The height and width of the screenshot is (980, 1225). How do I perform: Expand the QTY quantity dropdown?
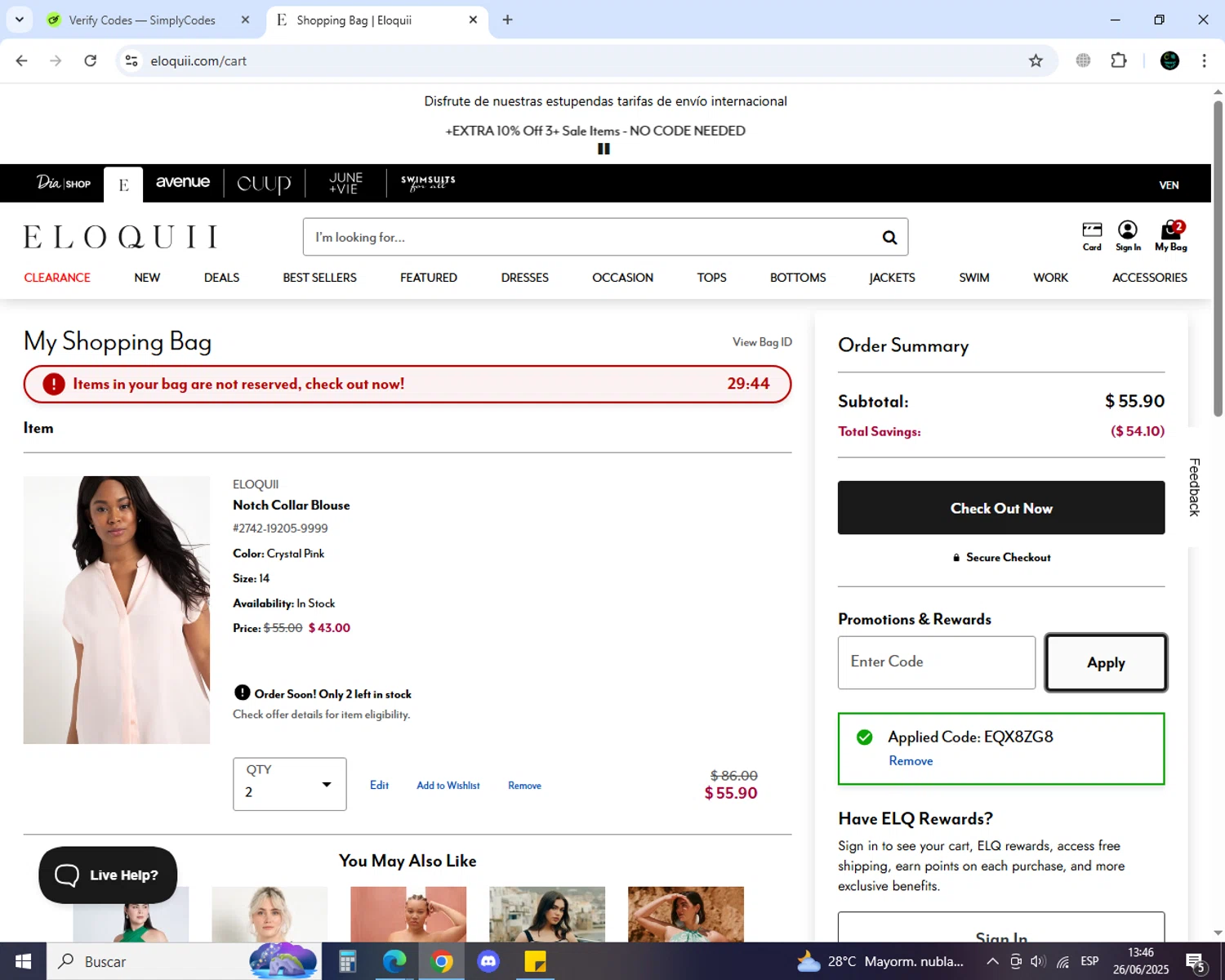pos(290,784)
